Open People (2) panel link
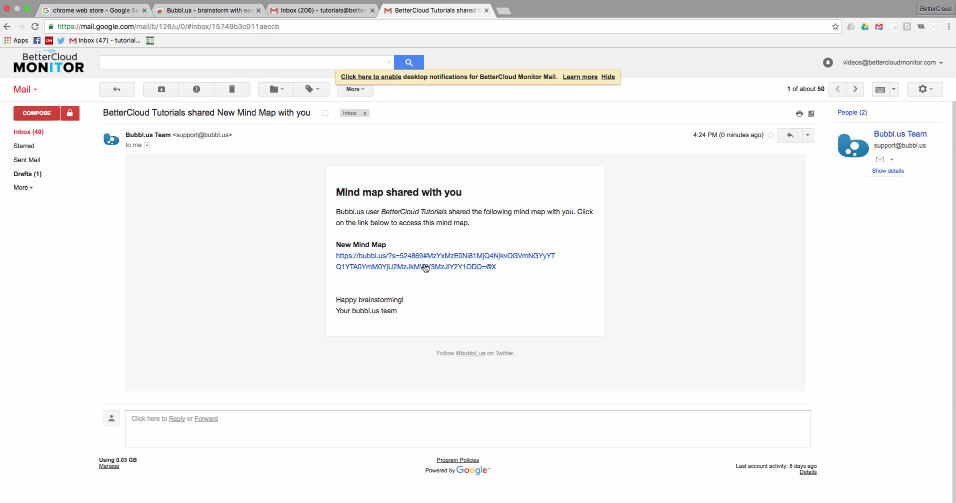The image size is (956, 503). (x=852, y=112)
